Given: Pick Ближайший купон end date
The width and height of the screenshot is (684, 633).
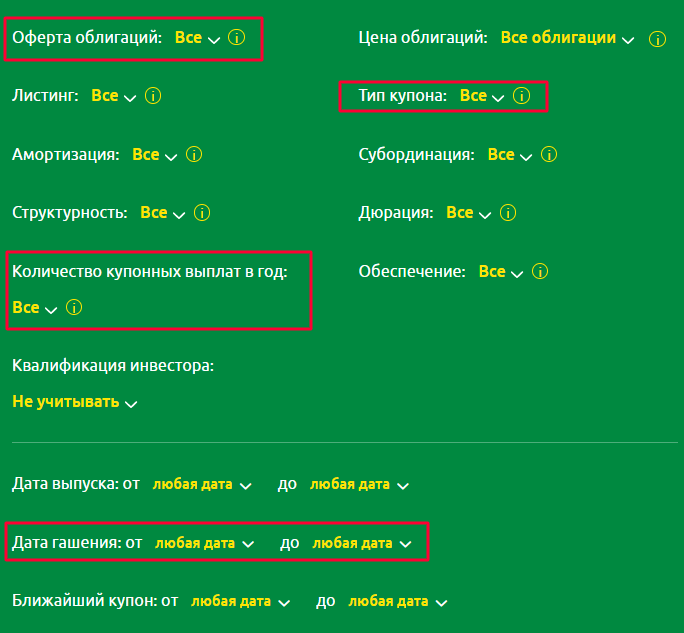Looking at the screenshot, I should click(397, 602).
